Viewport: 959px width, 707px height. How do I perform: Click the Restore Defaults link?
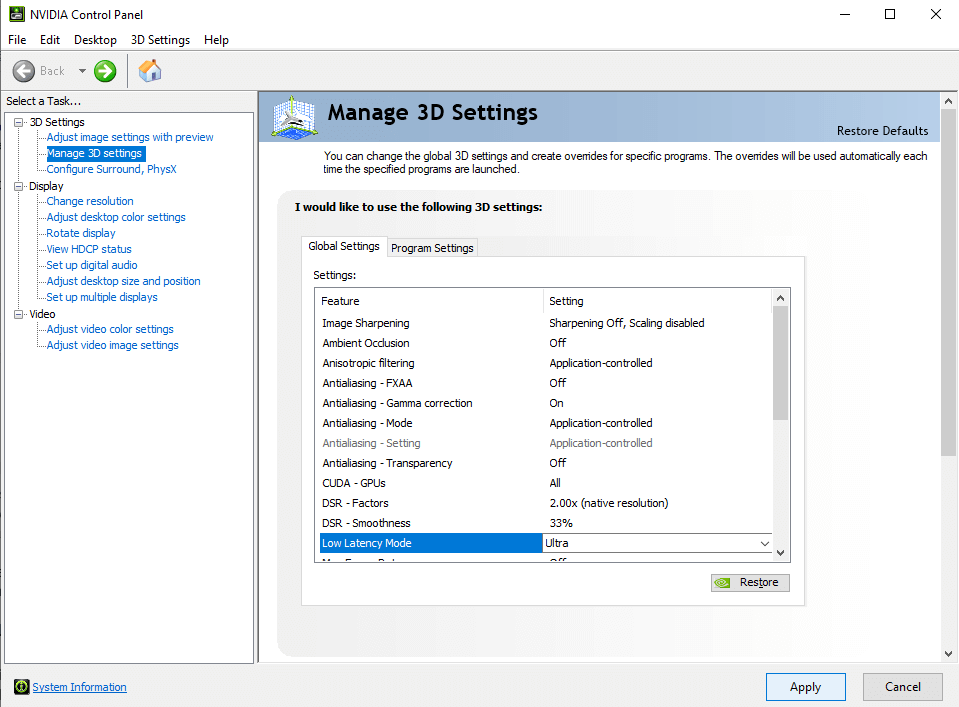click(882, 131)
